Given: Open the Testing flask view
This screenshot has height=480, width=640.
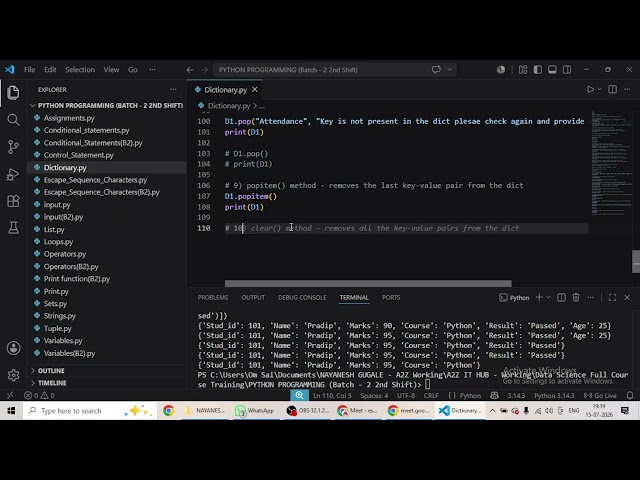Looking at the screenshot, I should 13,228.
